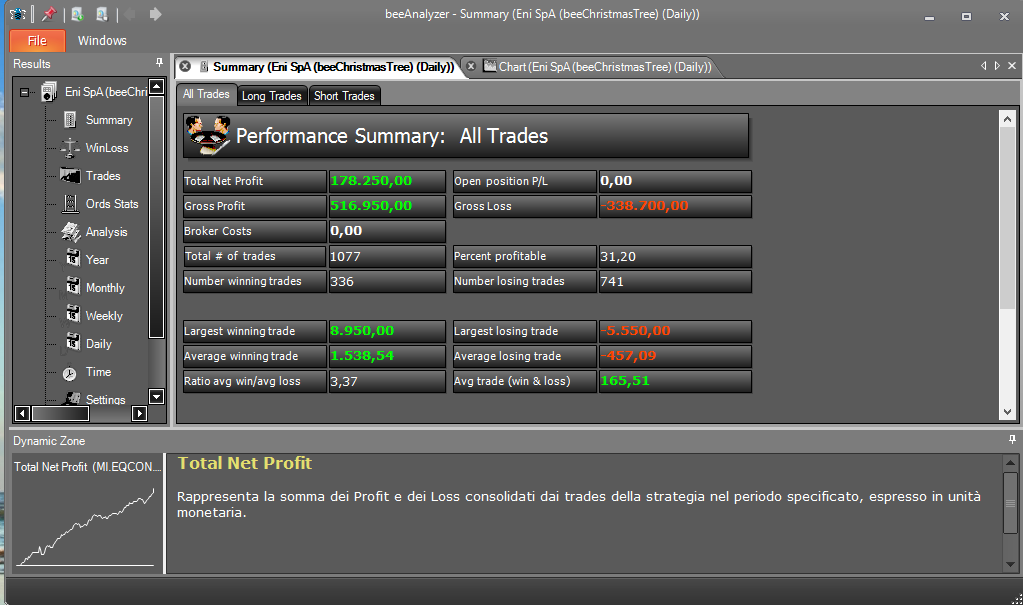This screenshot has width=1023, height=605.
Task: Open the Time clock icon
Action: [69, 373]
